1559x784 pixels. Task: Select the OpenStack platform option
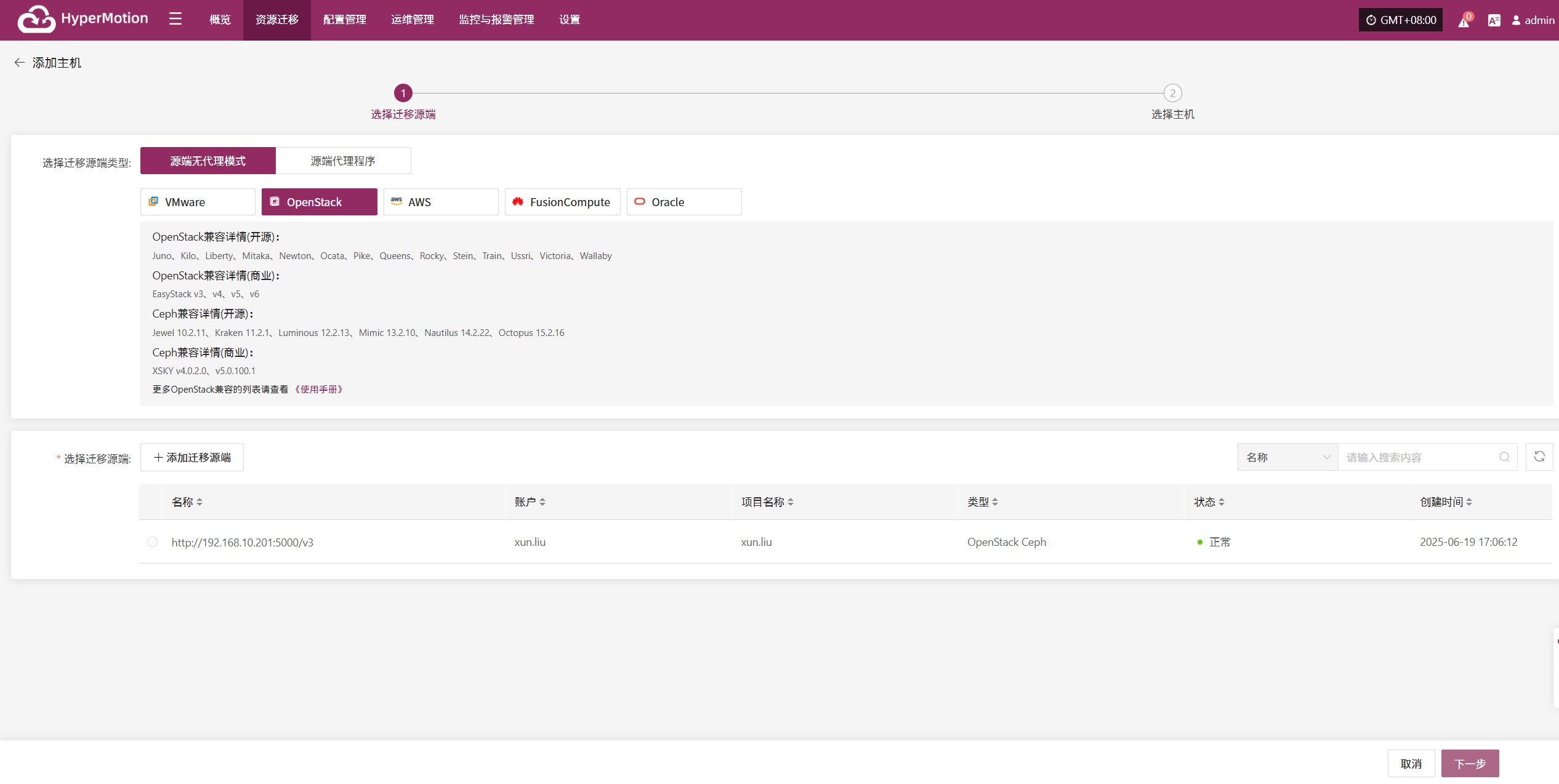click(x=319, y=202)
